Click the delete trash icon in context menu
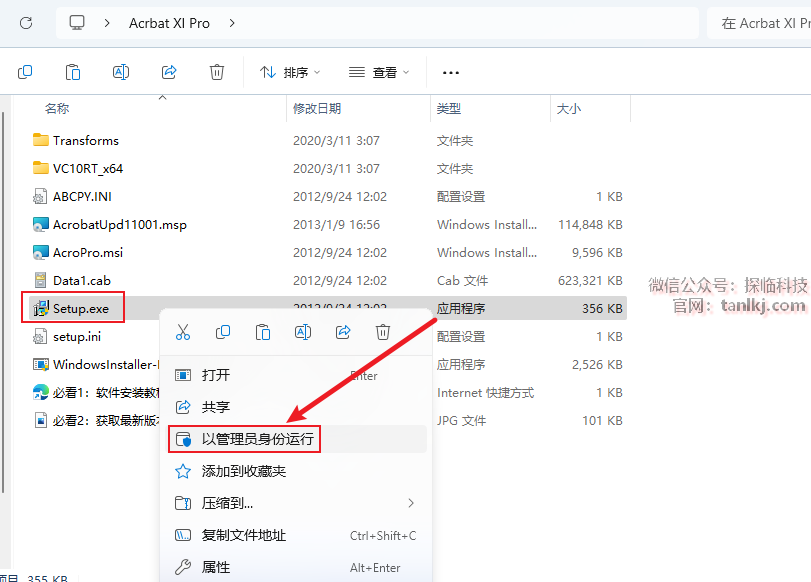 (x=382, y=332)
